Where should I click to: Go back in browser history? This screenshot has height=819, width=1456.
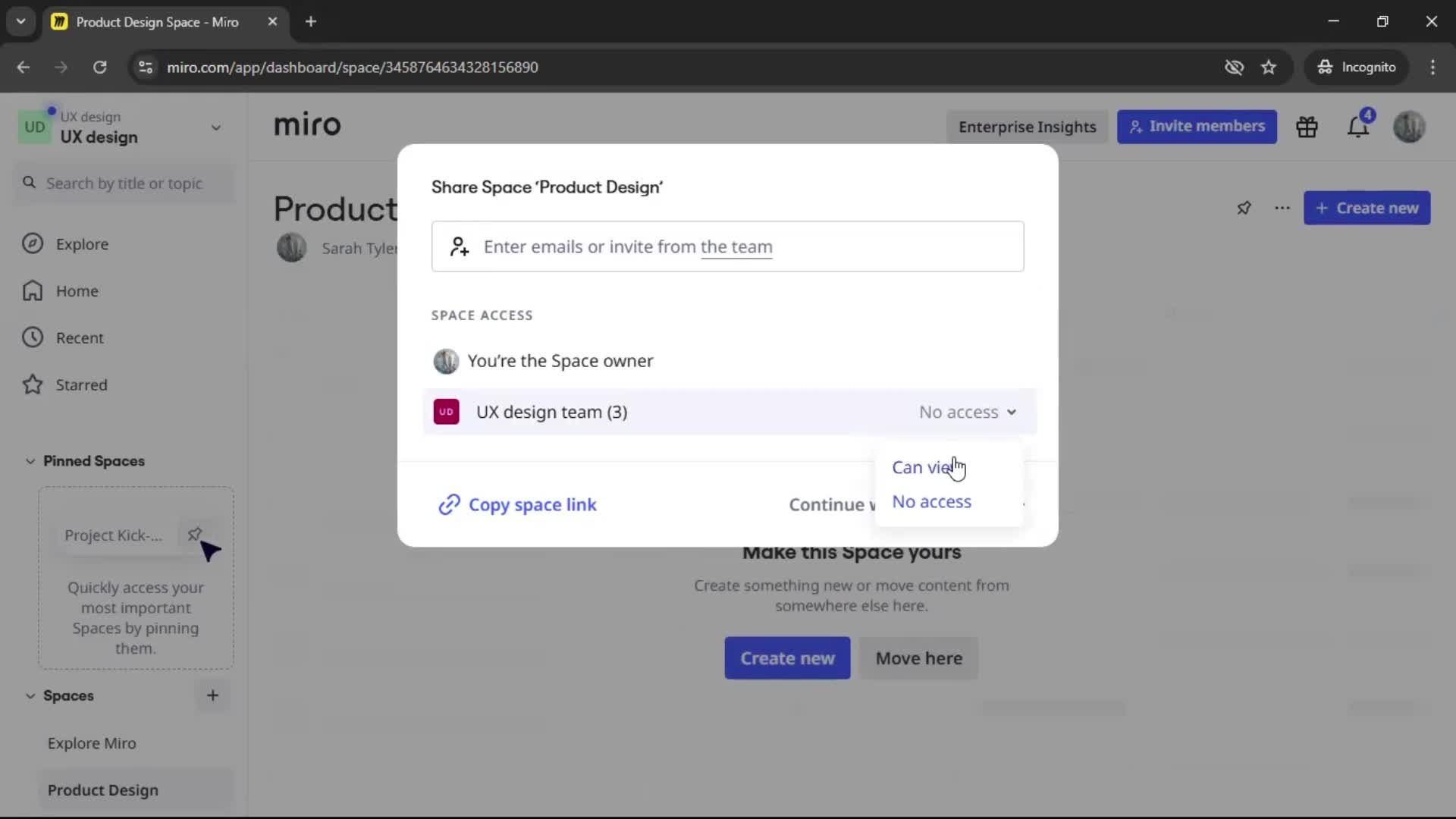24,67
